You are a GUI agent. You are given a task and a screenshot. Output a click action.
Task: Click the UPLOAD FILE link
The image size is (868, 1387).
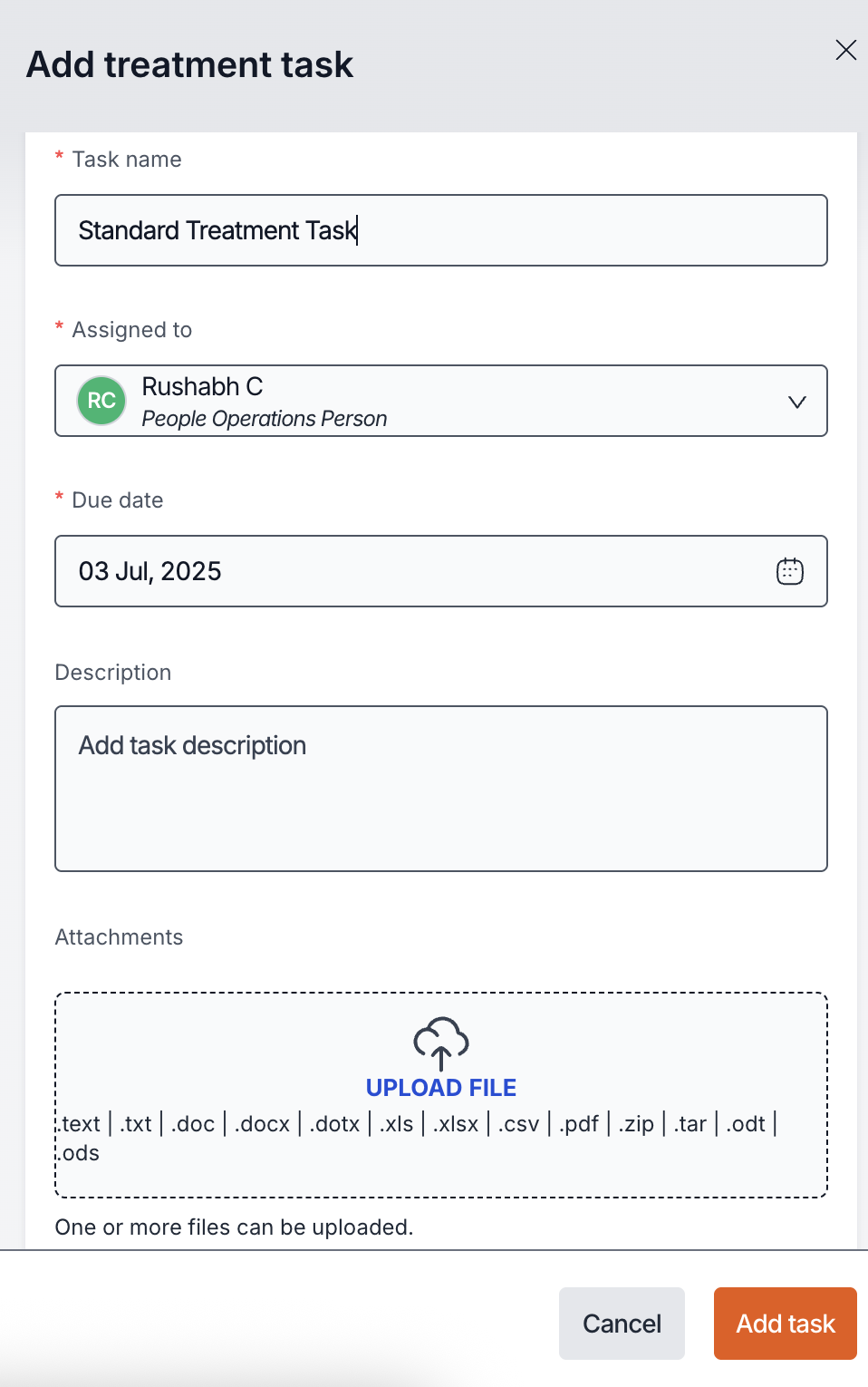pyautogui.click(x=440, y=1088)
